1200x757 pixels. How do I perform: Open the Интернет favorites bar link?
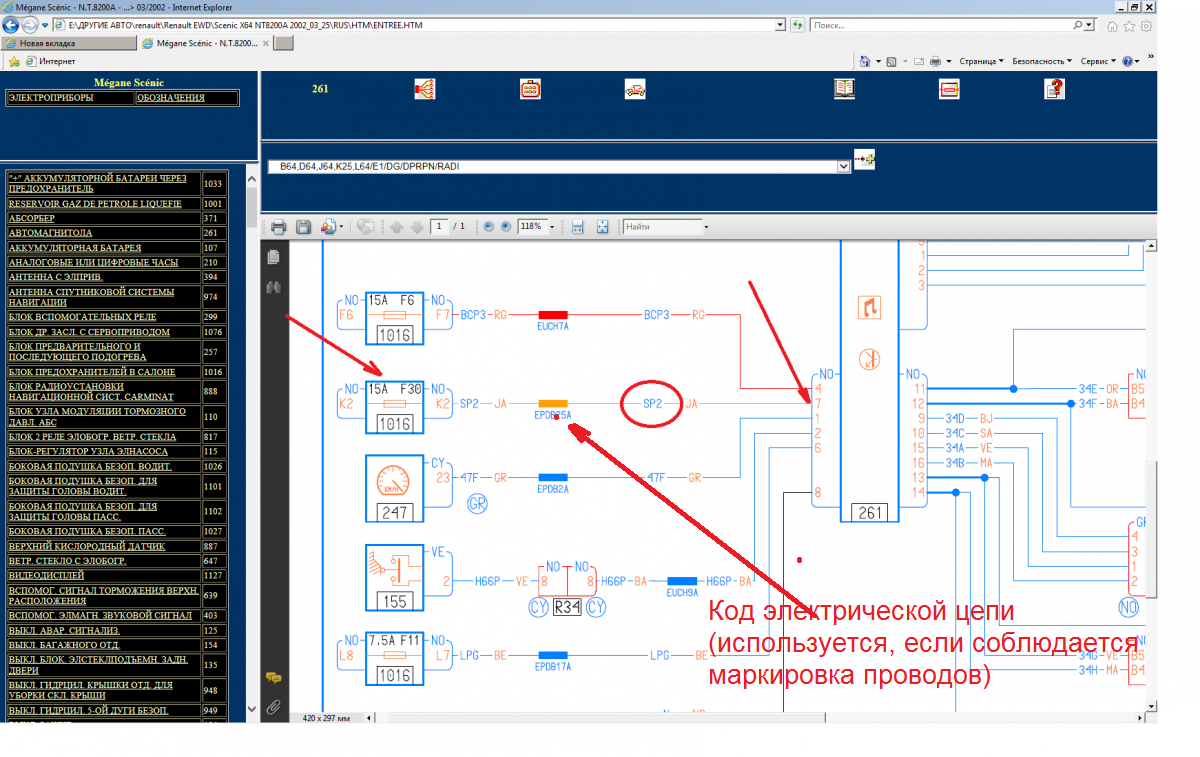(x=49, y=61)
